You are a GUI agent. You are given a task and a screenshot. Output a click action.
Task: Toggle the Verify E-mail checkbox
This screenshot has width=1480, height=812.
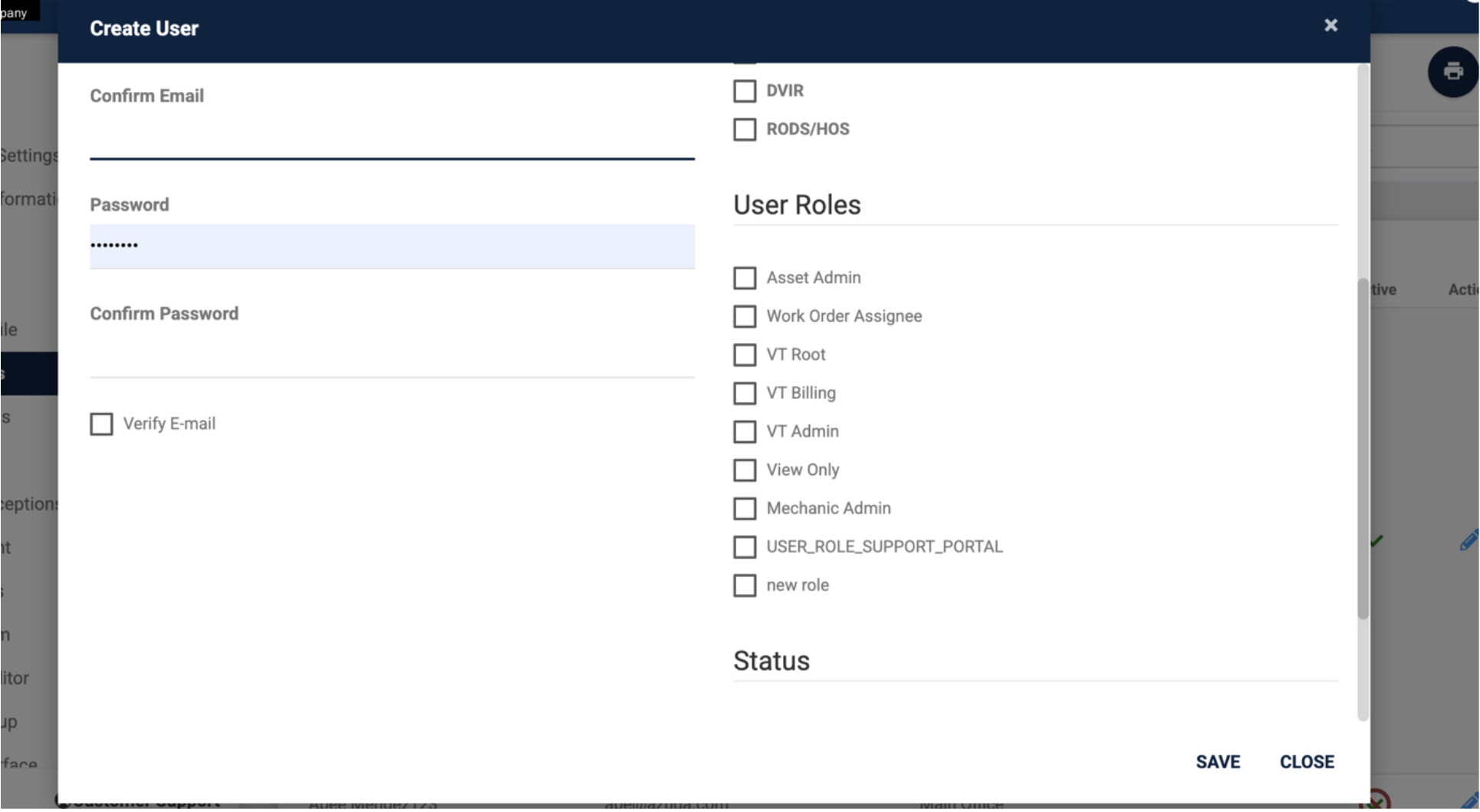pos(101,424)
